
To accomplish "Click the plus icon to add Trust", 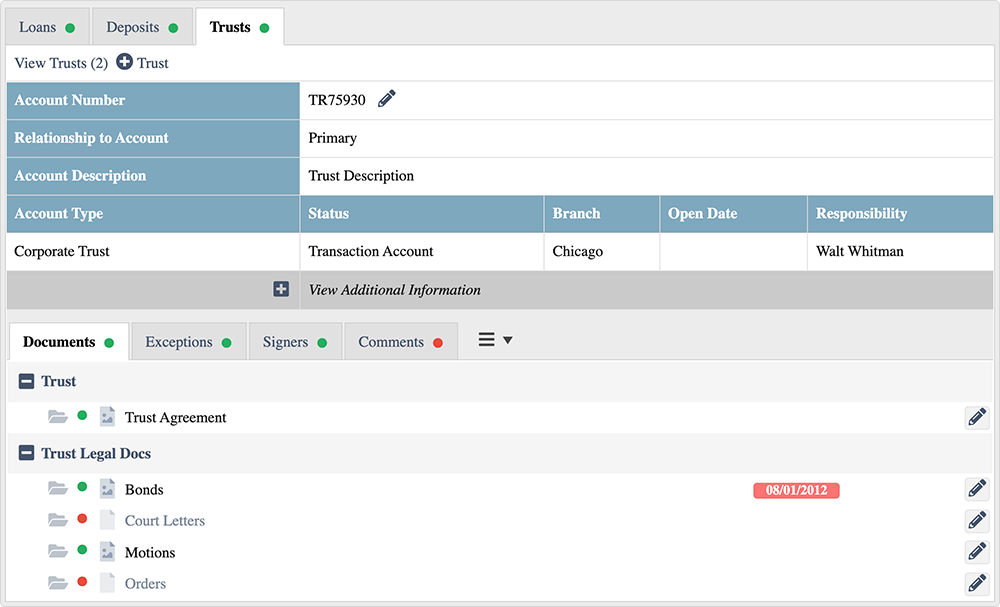I will pyautogui.click(x=125, y=63).
